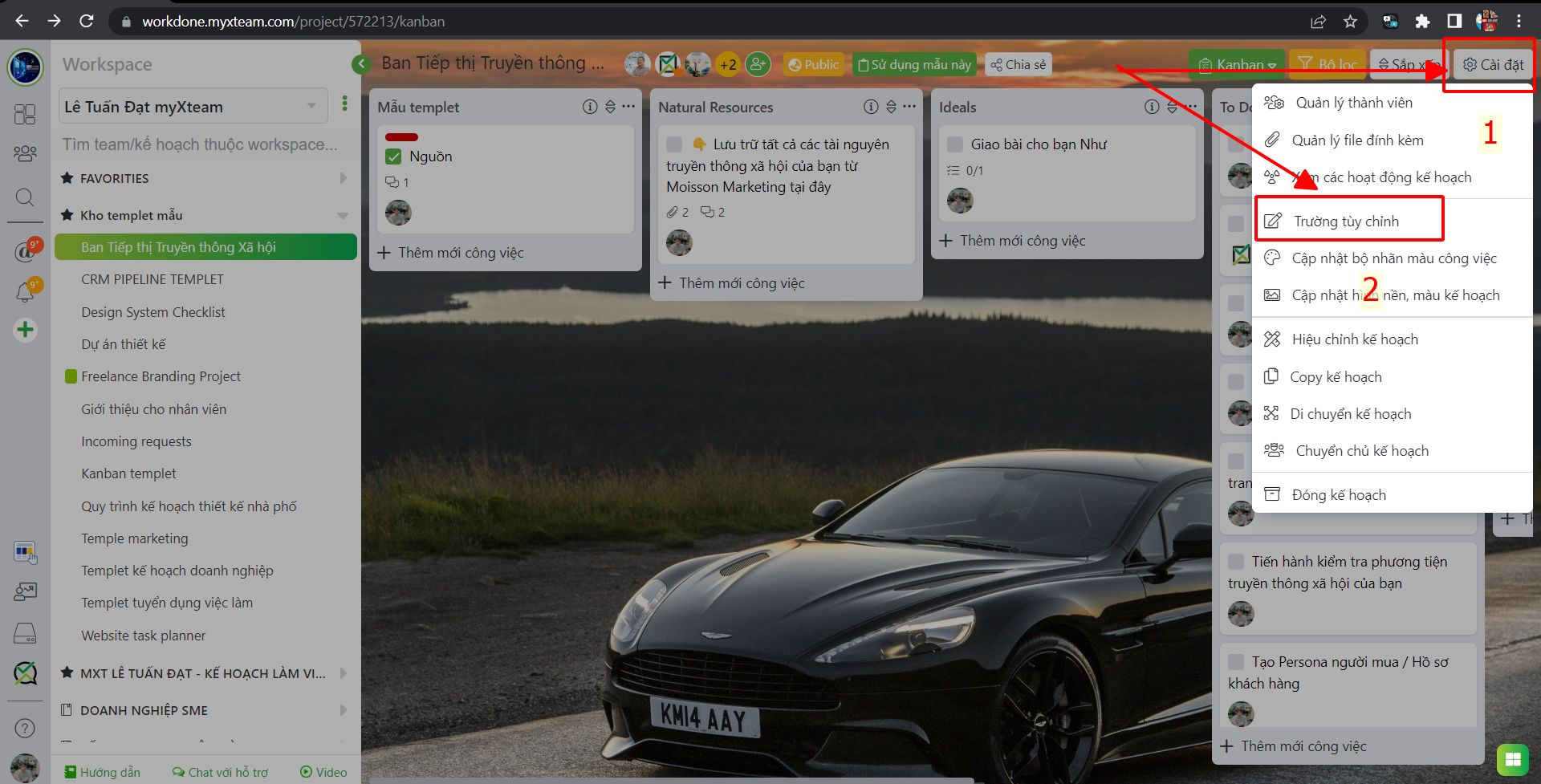Open the calendar board icon in the left rail
The width and height of the screenshot is (1541, 784).
tap(25, 552)
